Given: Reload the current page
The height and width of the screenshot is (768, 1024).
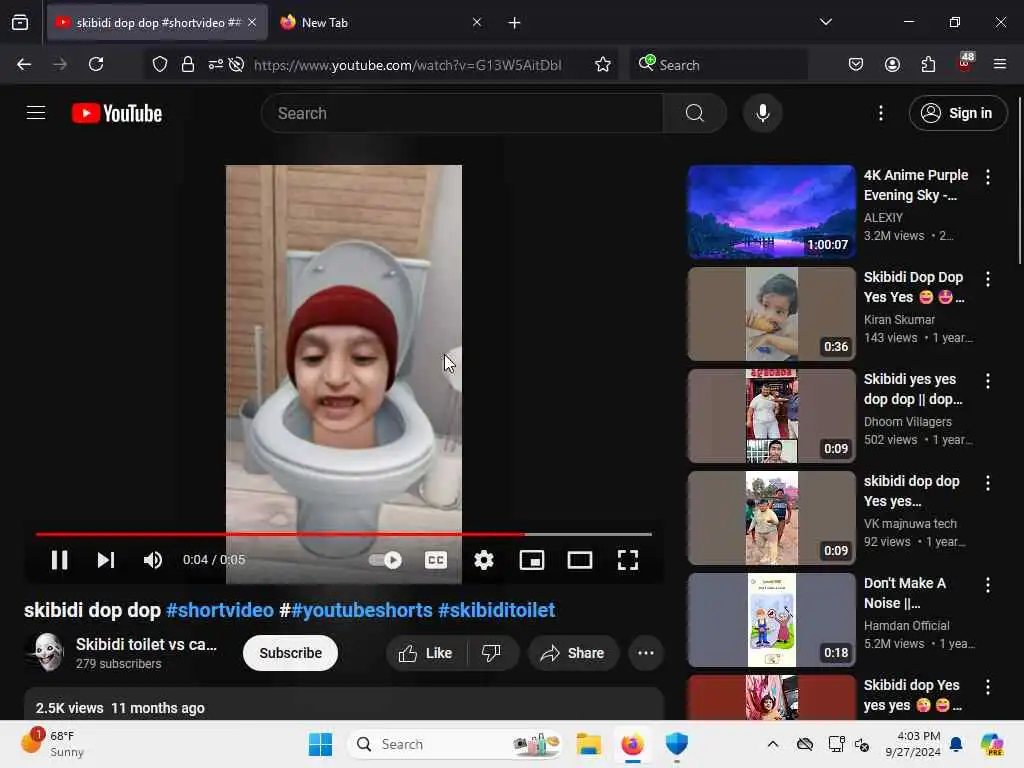Looking at the screenshot, I should point(96,64).
